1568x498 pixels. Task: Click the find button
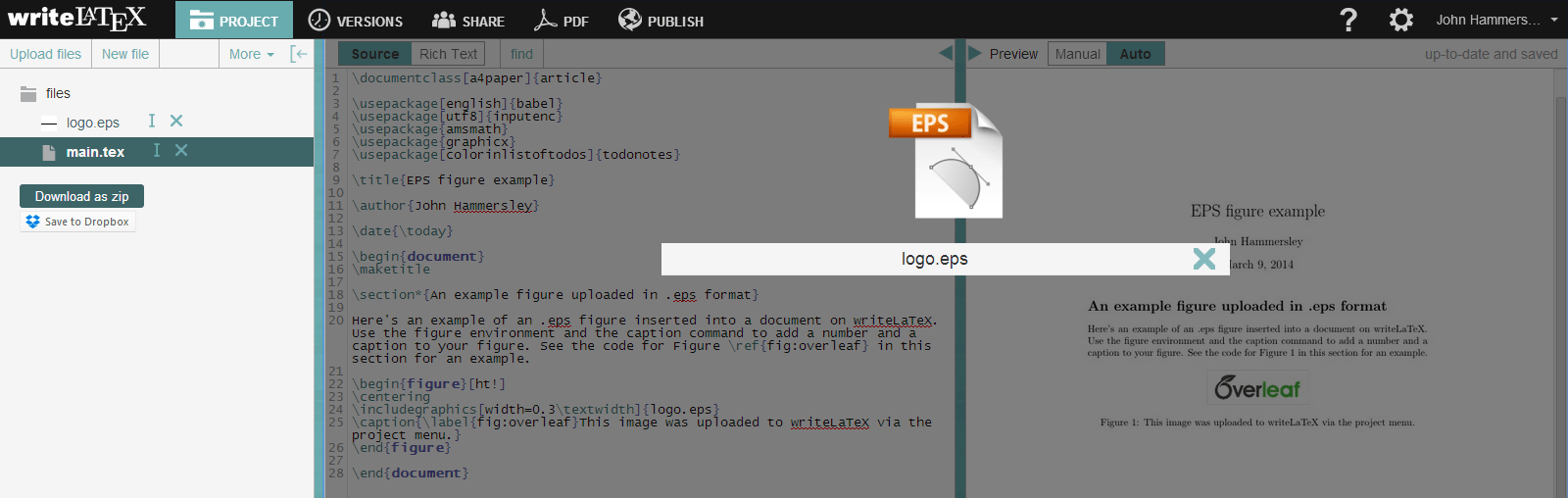click(522, 54)
